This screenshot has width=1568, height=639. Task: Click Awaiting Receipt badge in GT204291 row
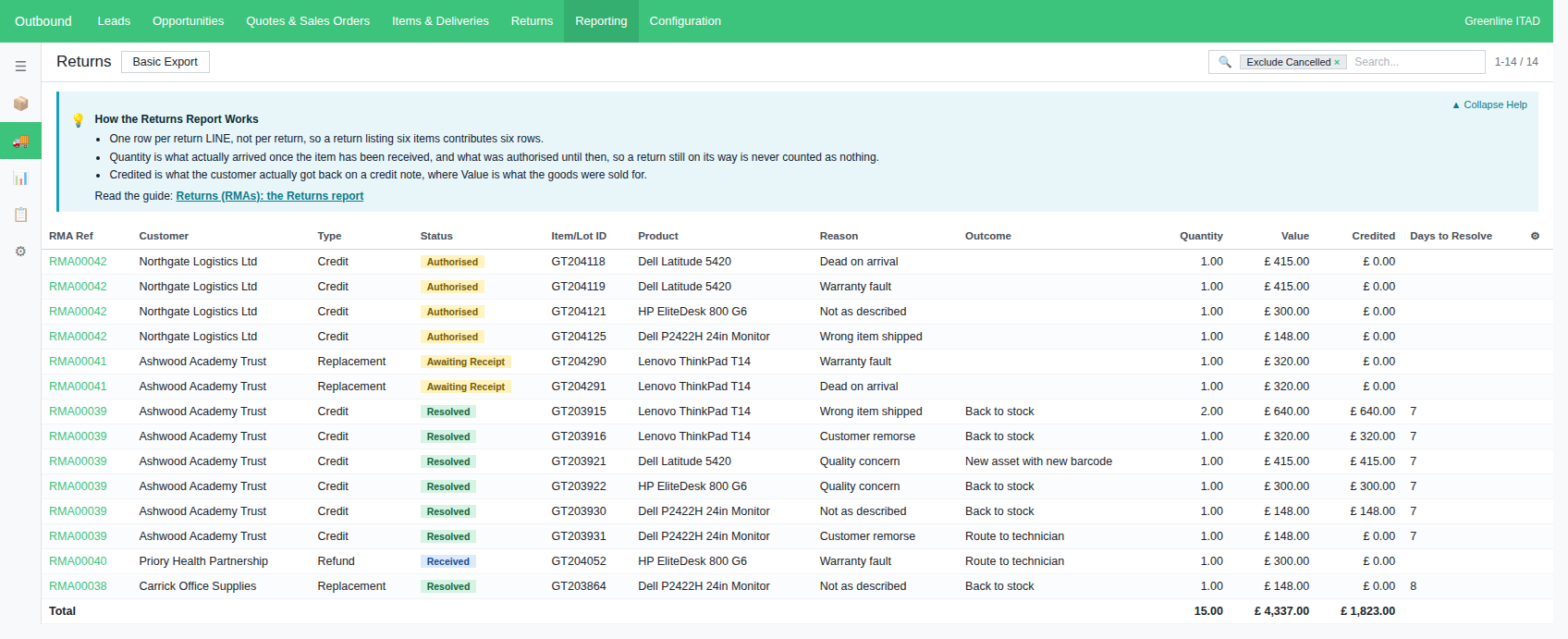tap(465, 387)
